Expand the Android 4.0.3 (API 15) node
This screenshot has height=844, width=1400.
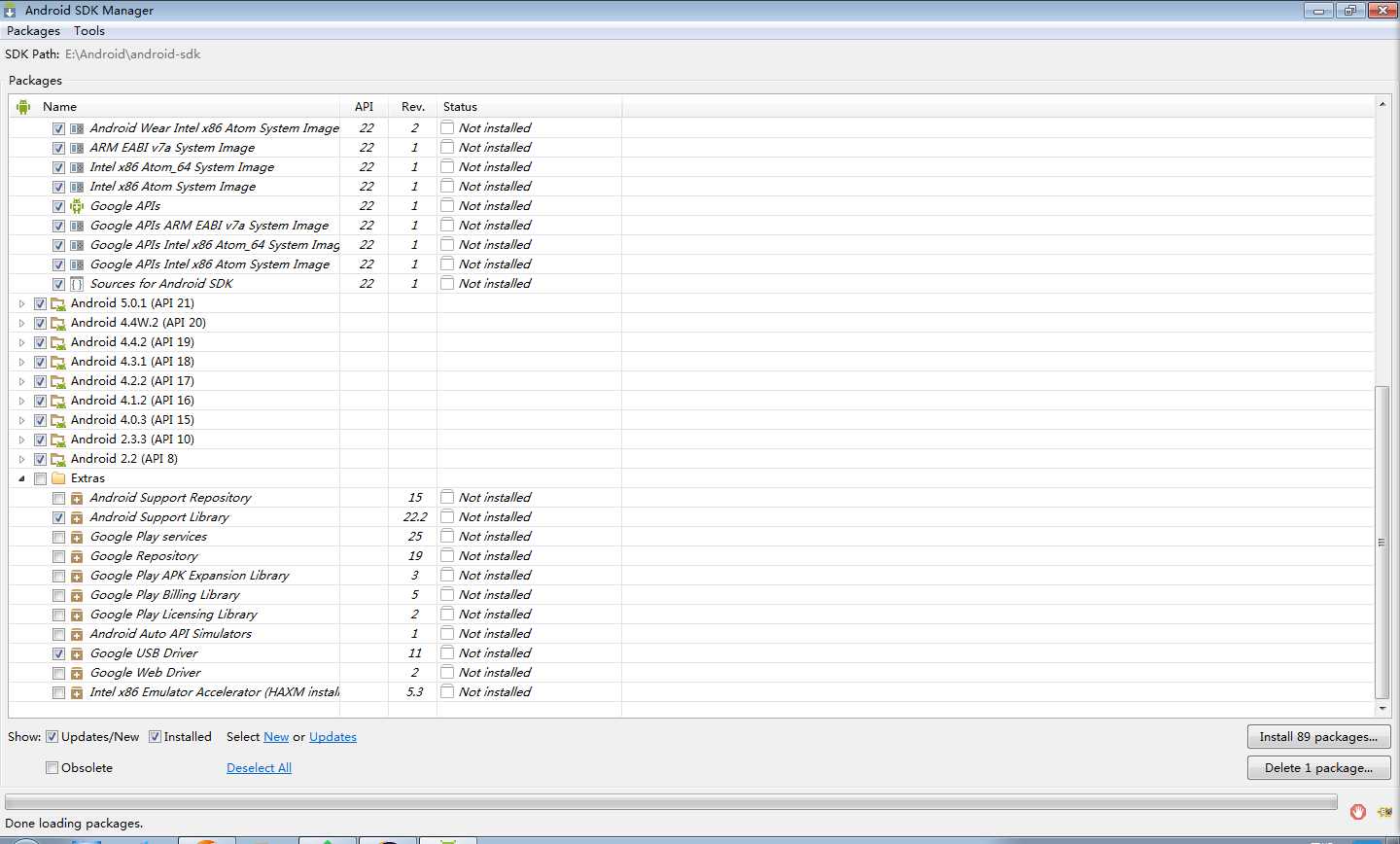click(21, 420)
